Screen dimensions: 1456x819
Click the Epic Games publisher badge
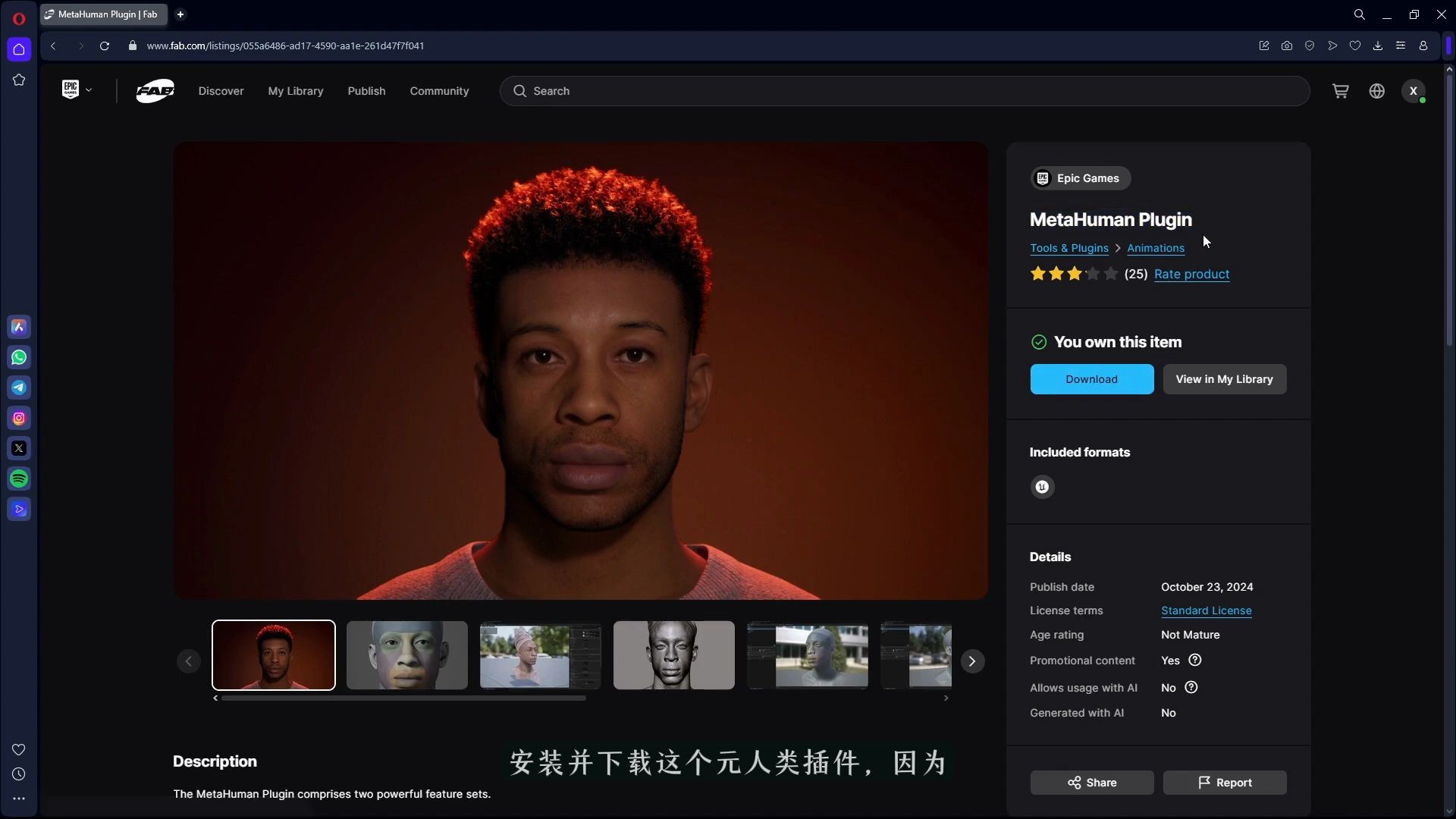point(1080,178)
